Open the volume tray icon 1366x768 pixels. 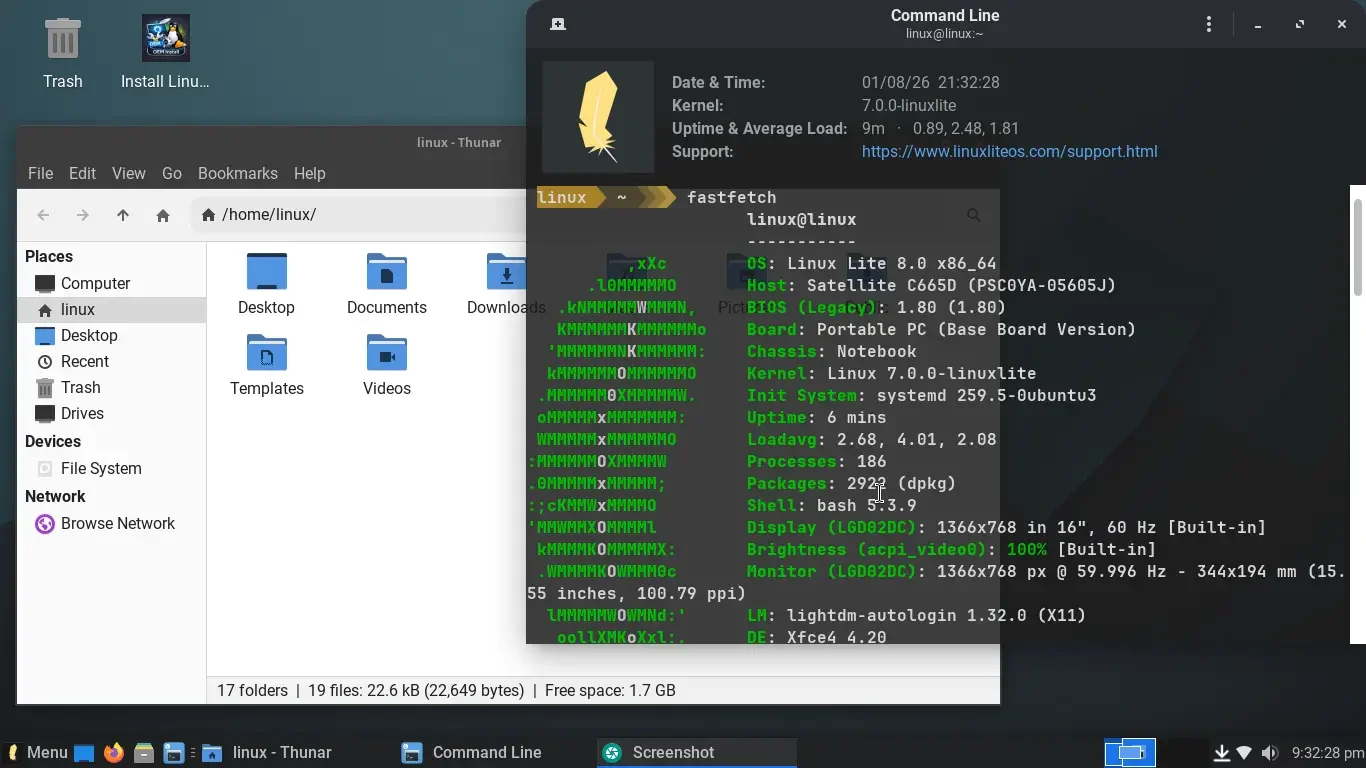(x=1269, y=752)
